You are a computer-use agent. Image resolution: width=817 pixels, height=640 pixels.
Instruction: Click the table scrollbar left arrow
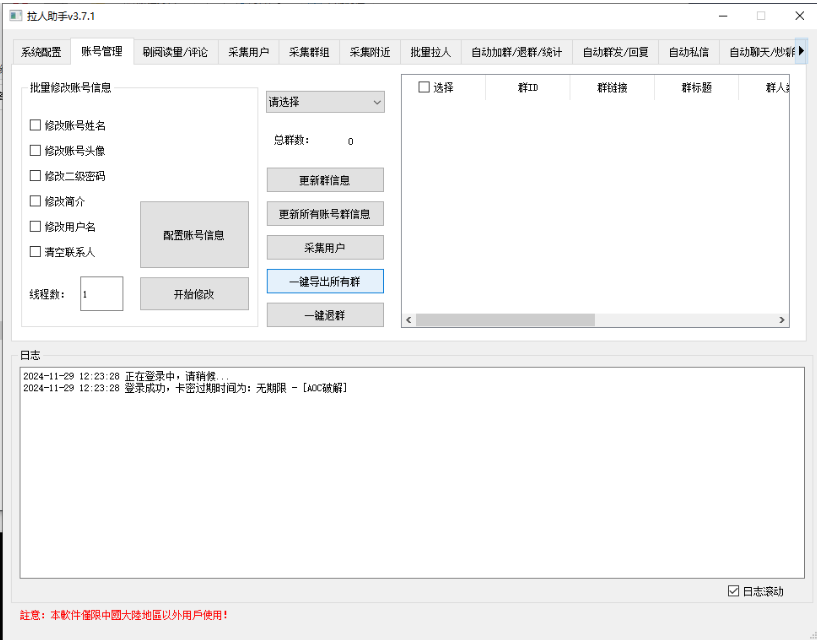click(x=408, y=320)
